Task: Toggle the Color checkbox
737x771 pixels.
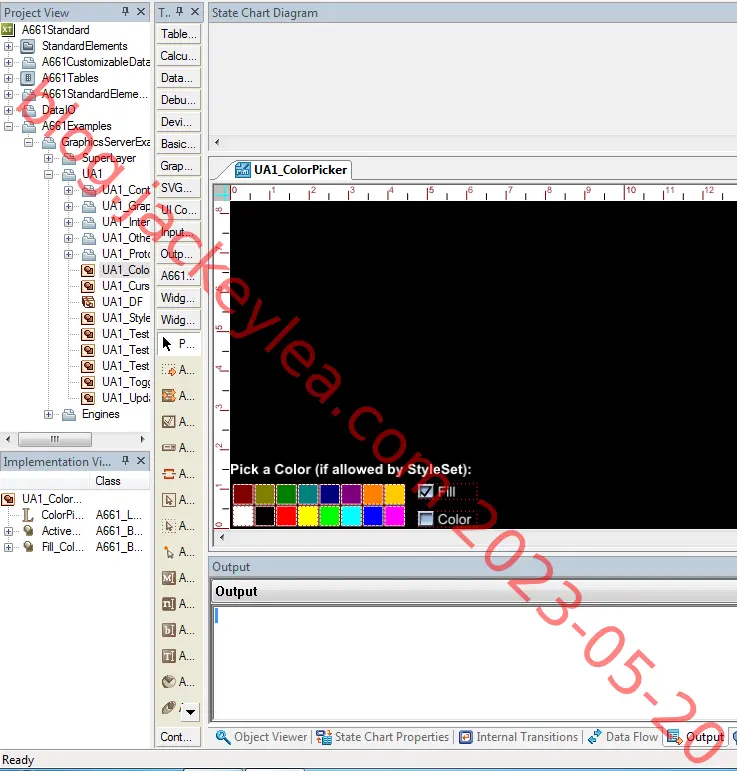Action: 425,519
